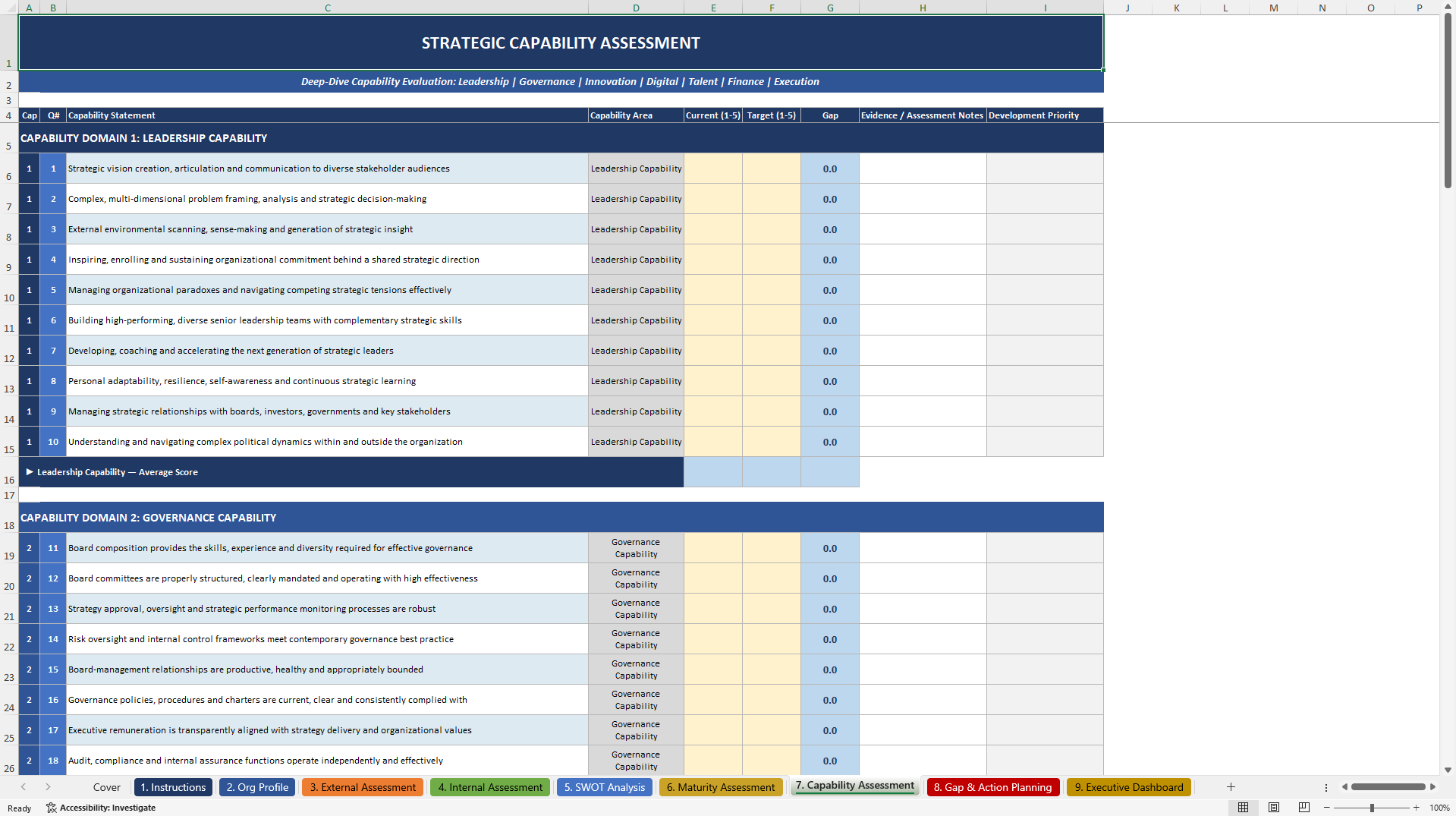1456x816 pixels.
Task: Click the horizontal scrollbar thumb
Action: pos(1388,787)
